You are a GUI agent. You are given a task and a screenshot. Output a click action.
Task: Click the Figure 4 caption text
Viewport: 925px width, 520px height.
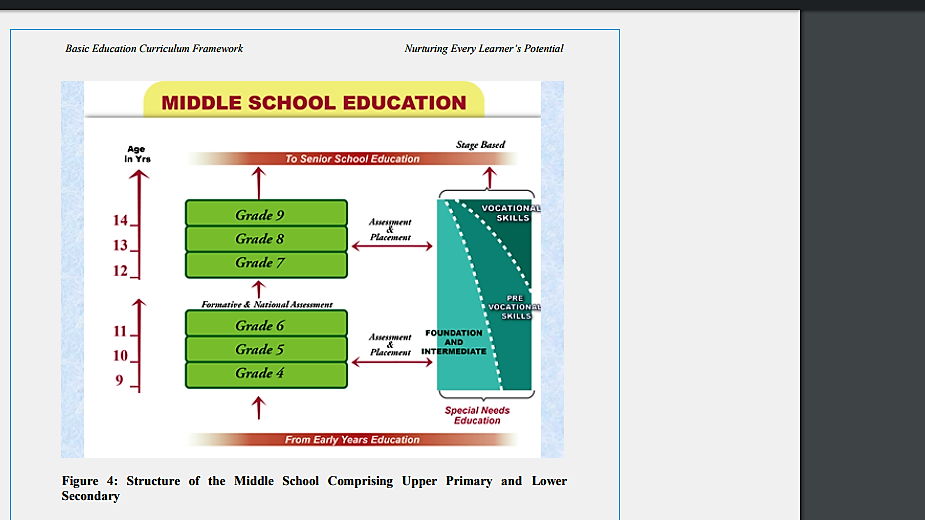click(x=314, y=488)
